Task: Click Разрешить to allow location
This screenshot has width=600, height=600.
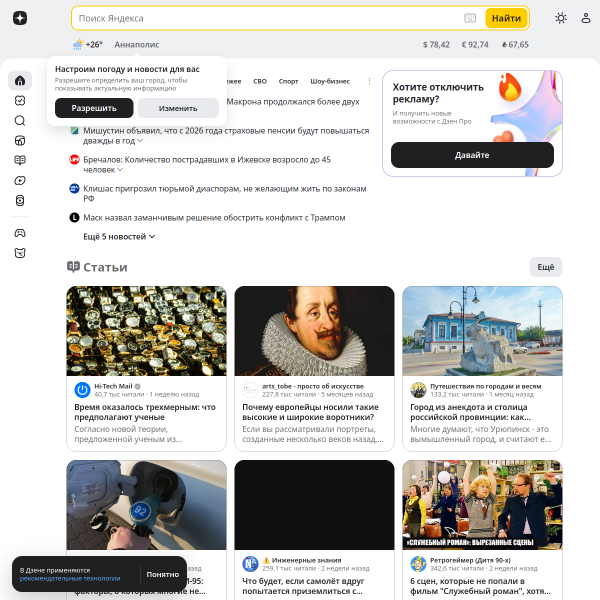Action: (94, 108)
